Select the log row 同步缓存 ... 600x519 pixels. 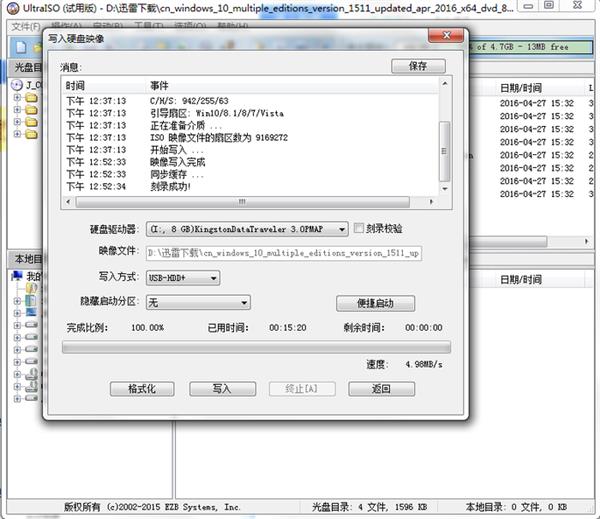click(251, 175)
